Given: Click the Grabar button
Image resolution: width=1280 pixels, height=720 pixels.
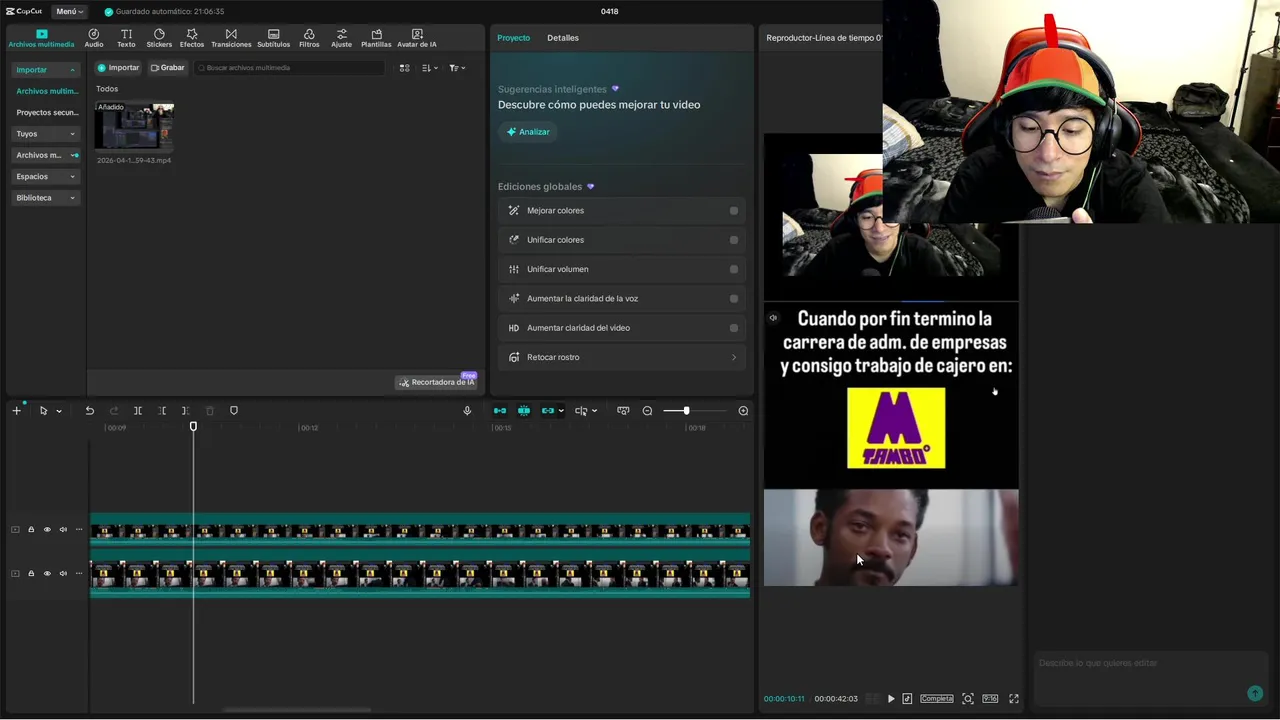Looking at the screenshot, I should (x=167, y=68).
